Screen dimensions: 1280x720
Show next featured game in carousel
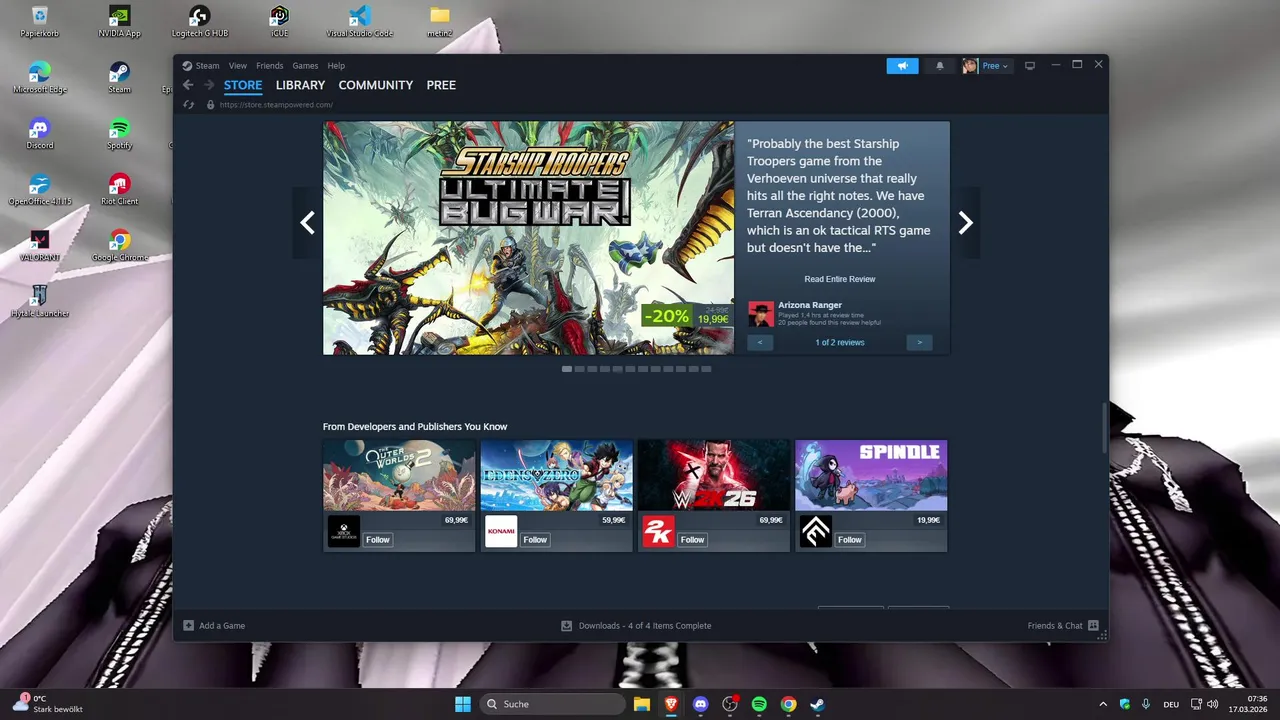965,223
